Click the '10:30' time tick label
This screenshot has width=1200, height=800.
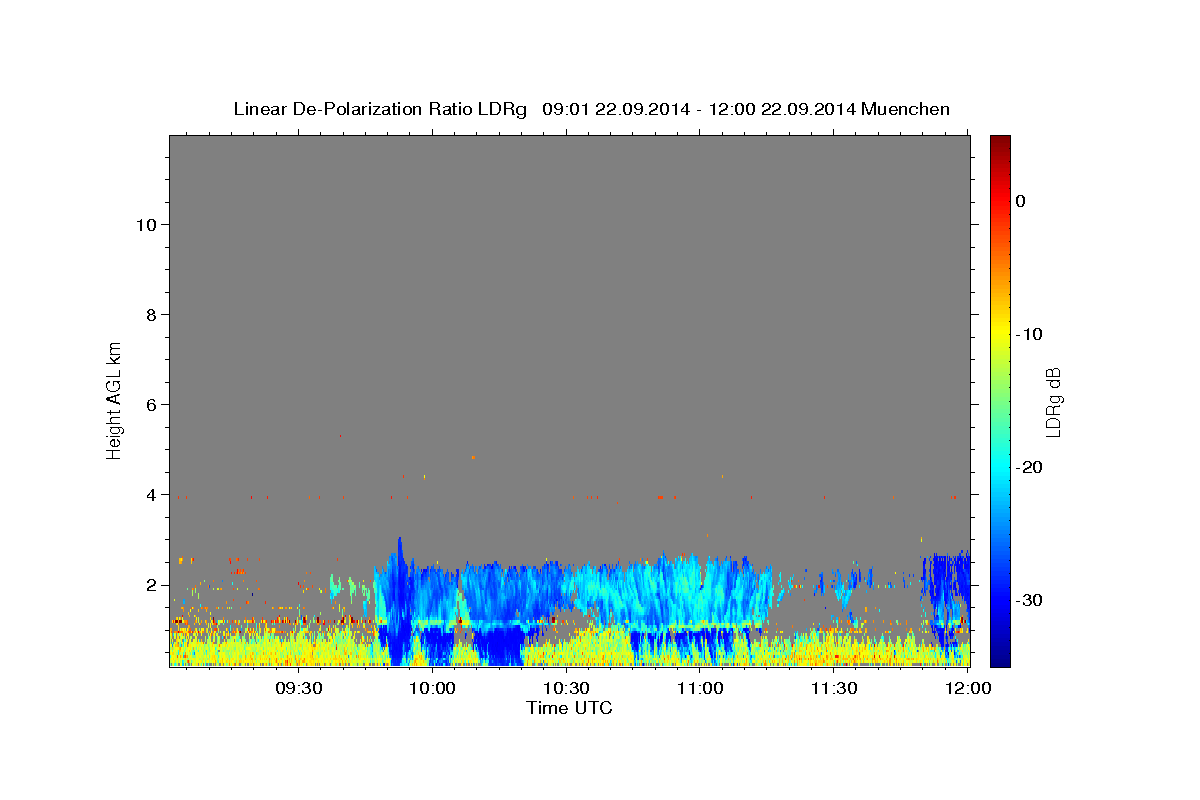click(567, 689)
